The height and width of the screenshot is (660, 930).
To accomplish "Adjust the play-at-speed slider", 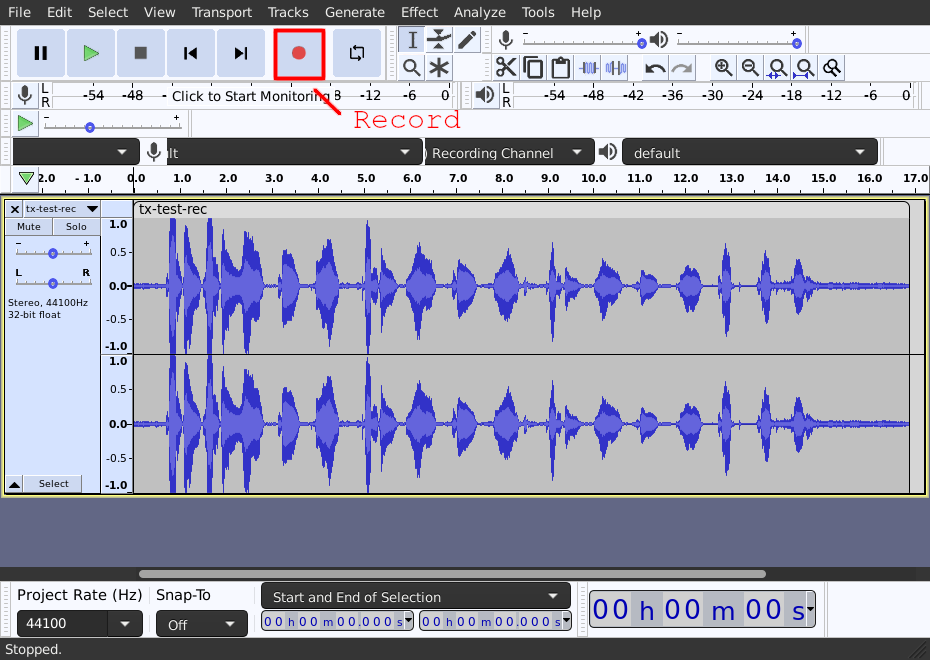I will [112, 124].
